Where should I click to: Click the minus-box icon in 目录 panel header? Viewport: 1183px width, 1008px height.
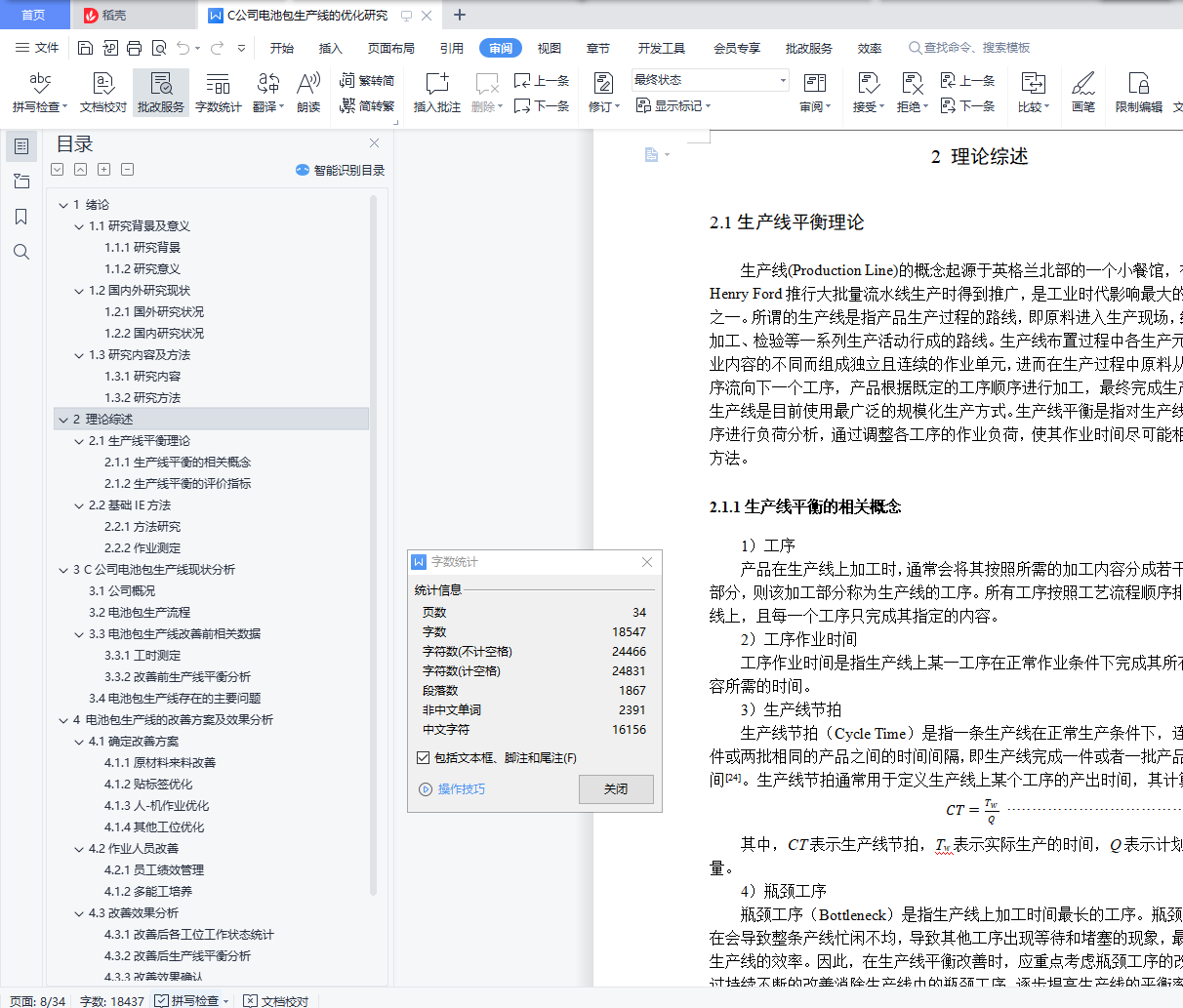(x=127, y=170)
